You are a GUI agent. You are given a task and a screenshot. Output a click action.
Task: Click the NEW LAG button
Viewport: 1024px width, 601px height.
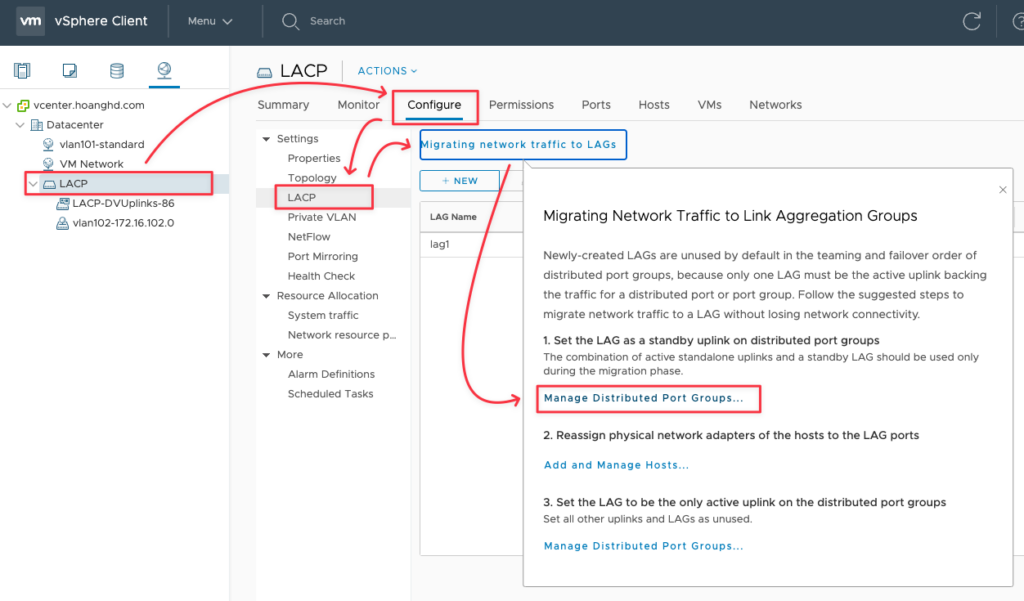click(x=460, y=181)
